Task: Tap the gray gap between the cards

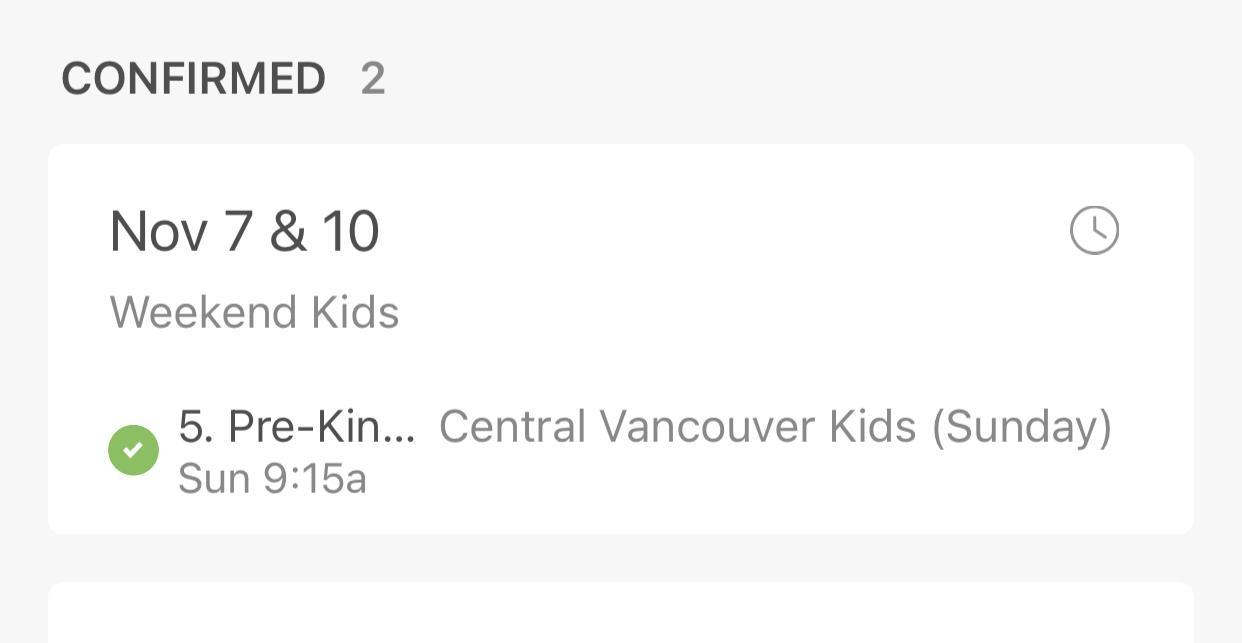Action: click(x=621, y=558)
